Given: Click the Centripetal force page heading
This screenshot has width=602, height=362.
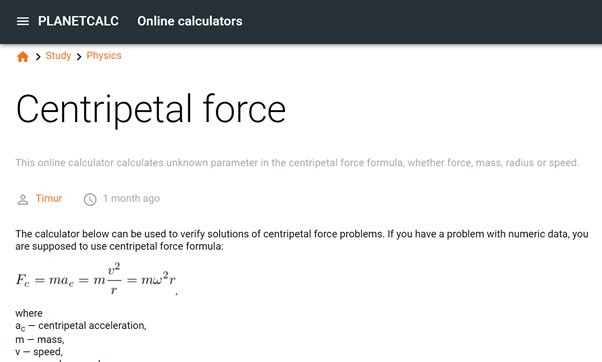Looking at the screenshot, I should pos(150,110).
